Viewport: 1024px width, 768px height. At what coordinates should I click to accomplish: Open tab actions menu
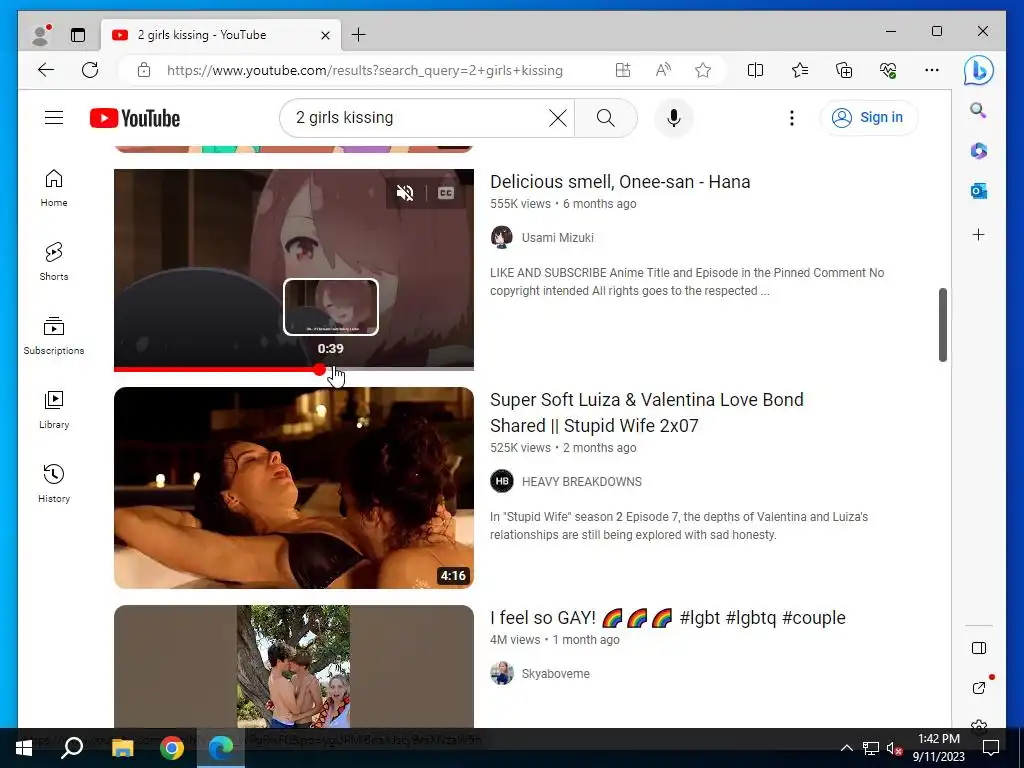pos(78,35)
